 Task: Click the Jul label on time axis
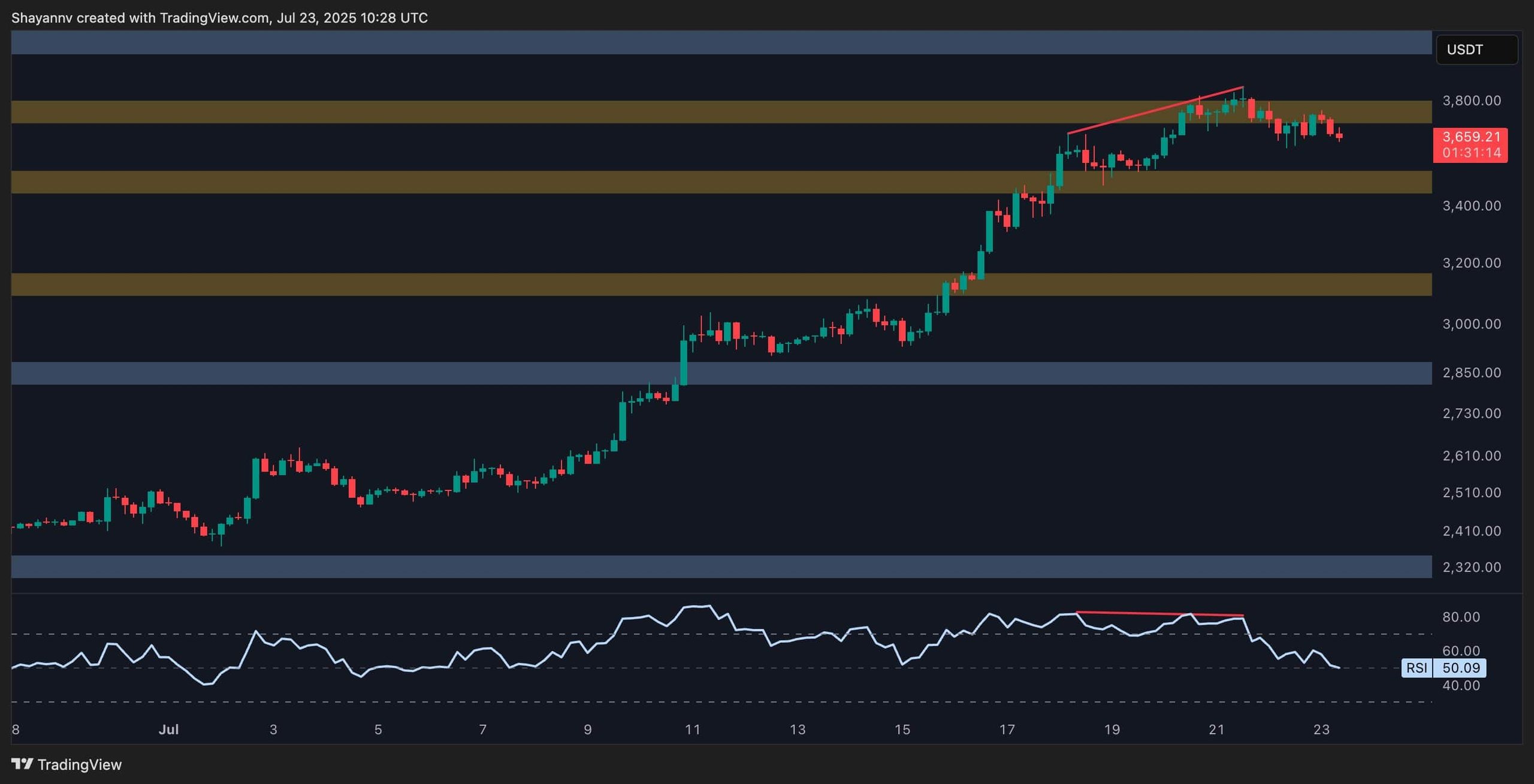point(168,729)
